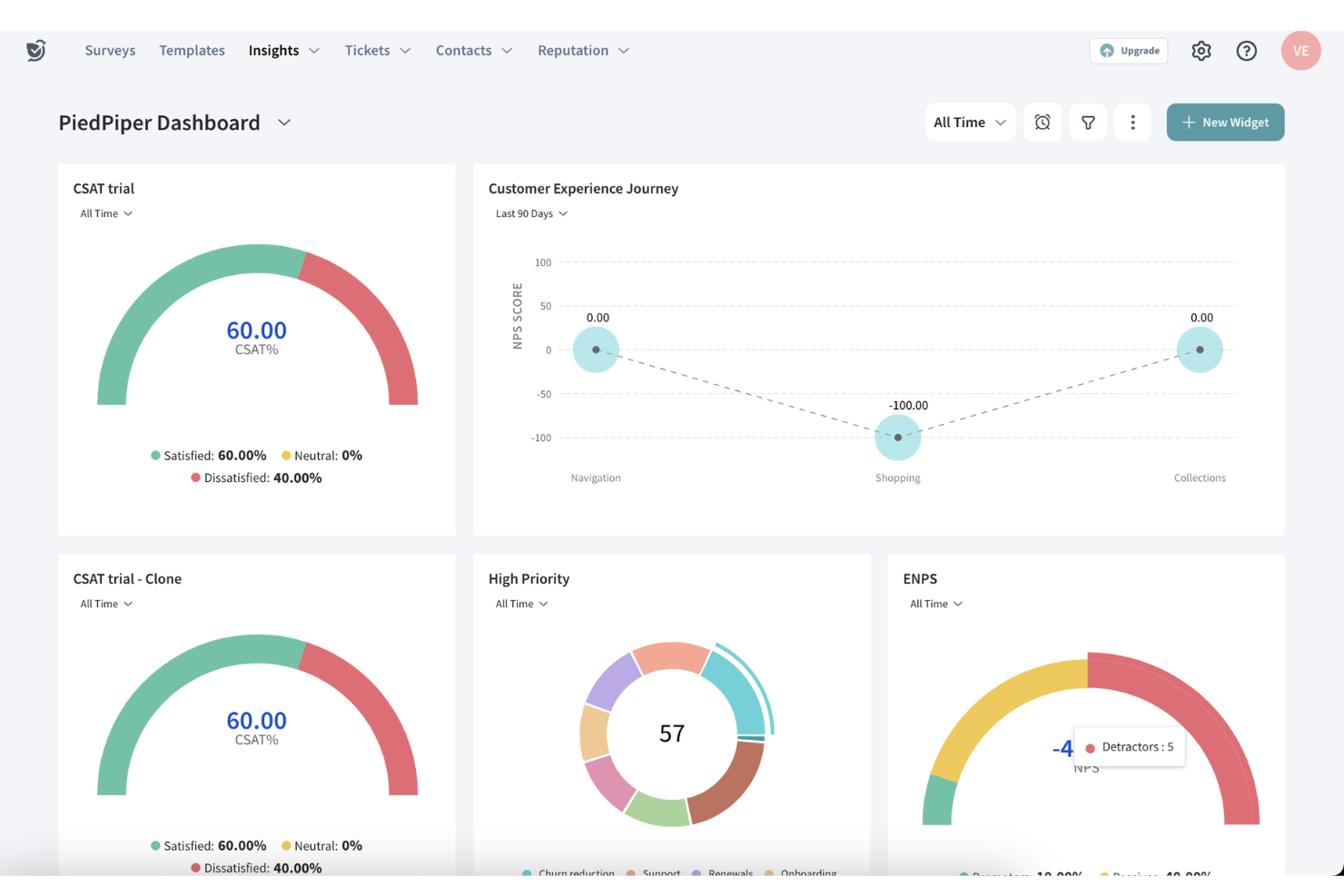
Task: Click the New Widget button
Action: 1225,122
